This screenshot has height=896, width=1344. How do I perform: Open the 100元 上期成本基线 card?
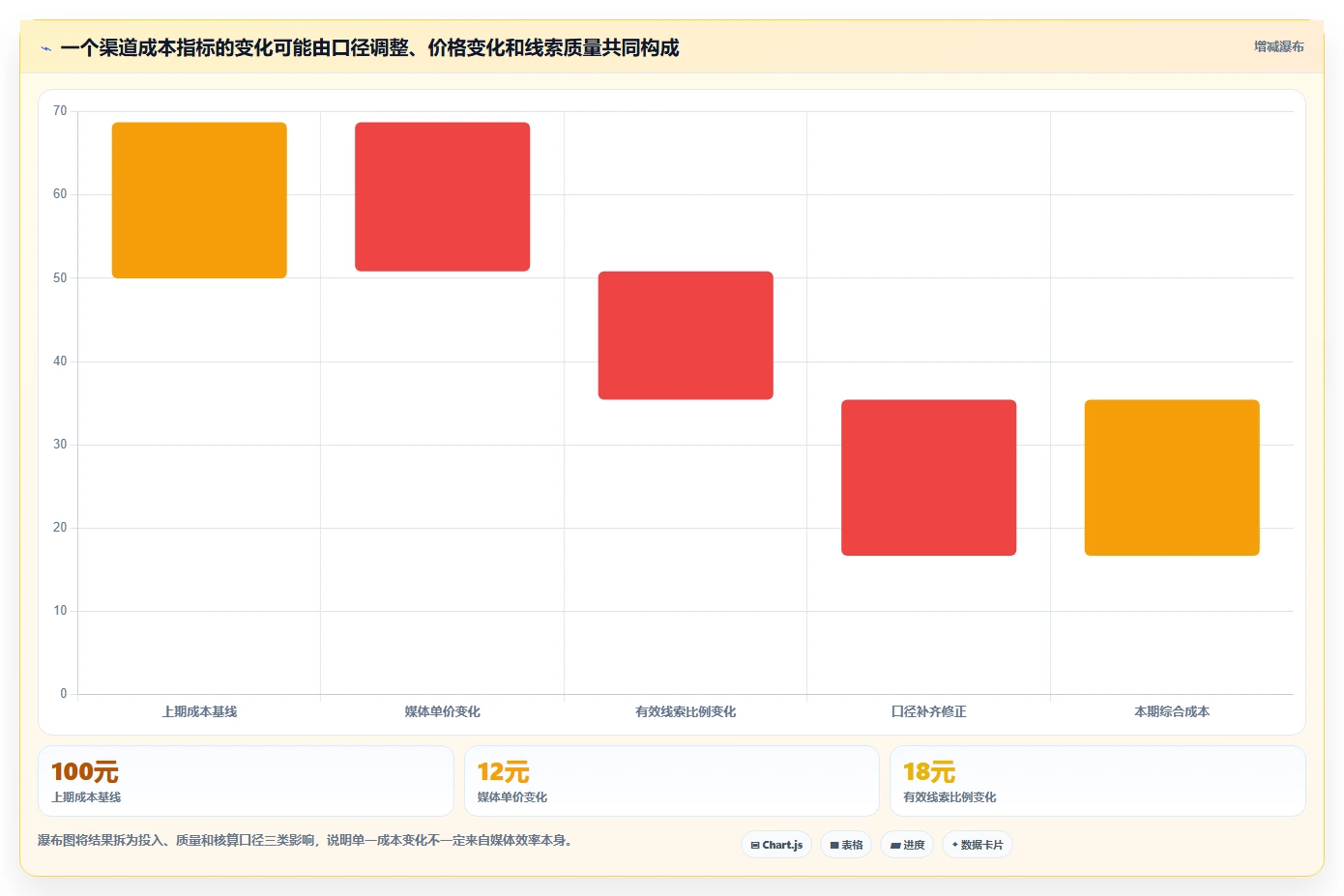(246, 781)
